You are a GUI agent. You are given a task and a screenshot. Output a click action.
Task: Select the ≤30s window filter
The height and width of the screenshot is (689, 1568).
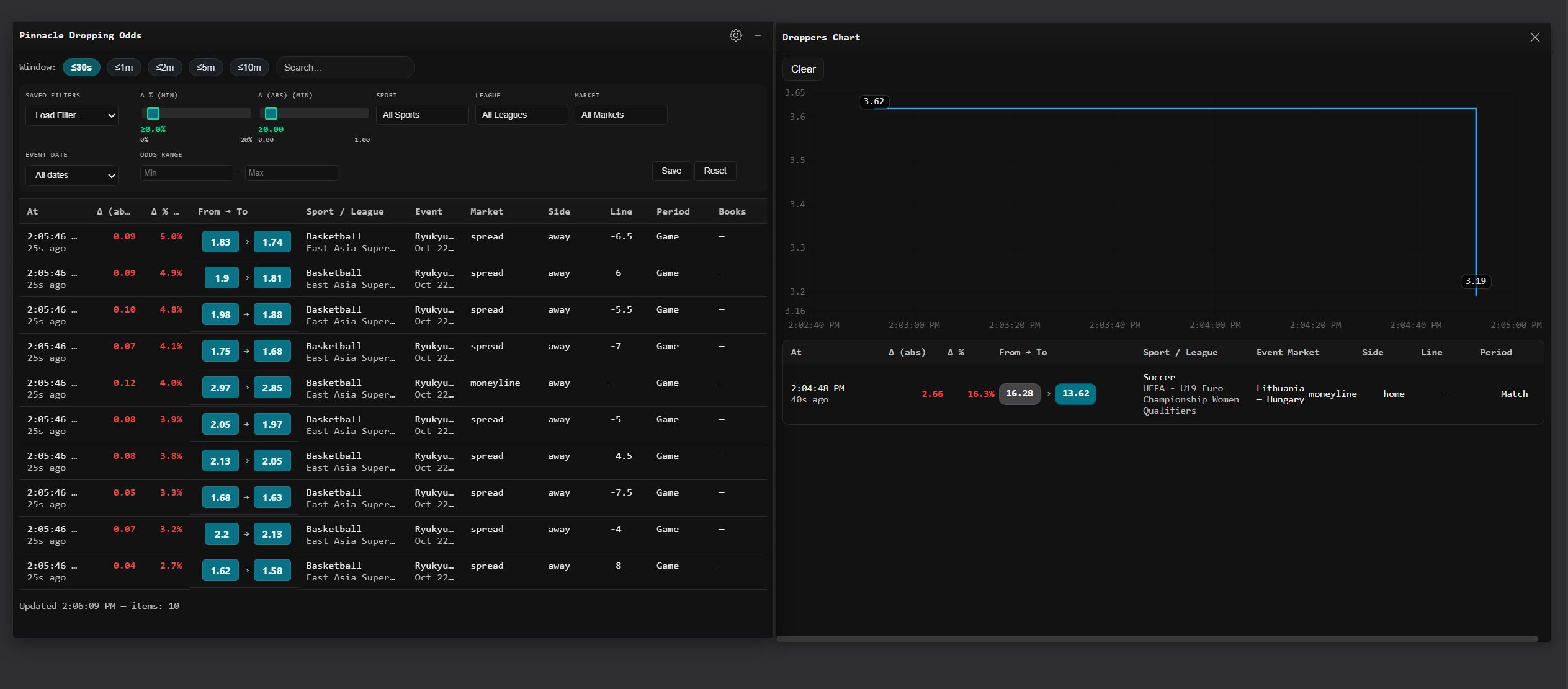(x=81, y=68)
